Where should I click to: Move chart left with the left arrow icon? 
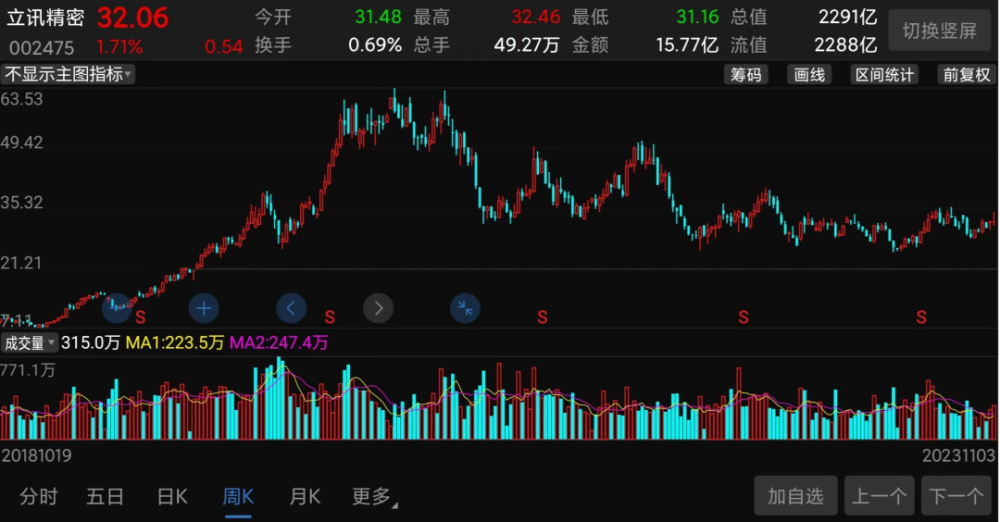click(x=291, y=309)
